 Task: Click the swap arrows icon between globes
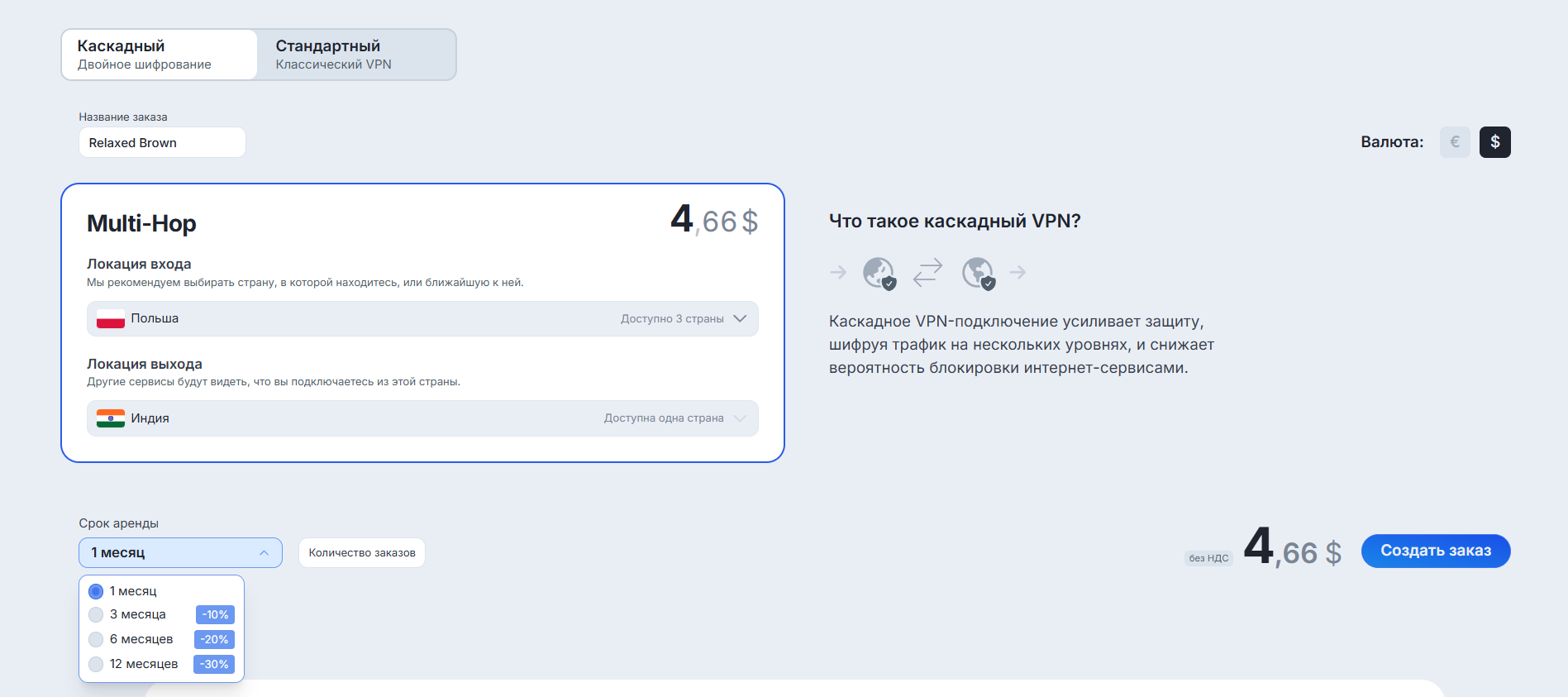click(927, 272)
